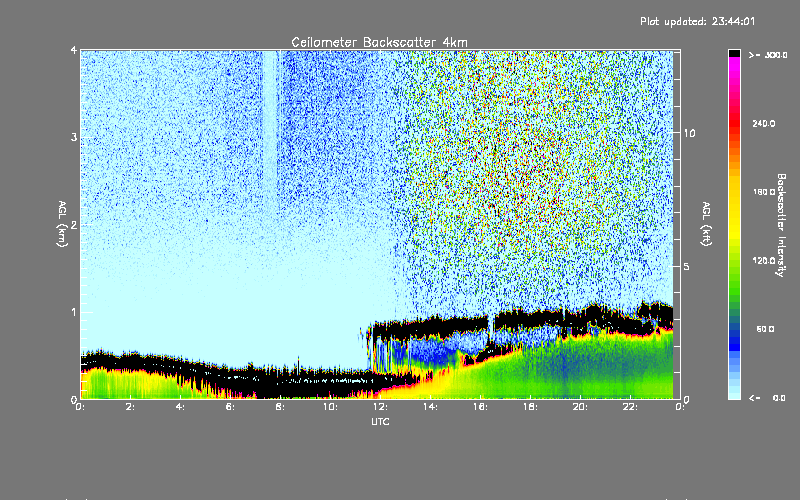Click the 3 km tick on the left axis

(x=74, y=137)
